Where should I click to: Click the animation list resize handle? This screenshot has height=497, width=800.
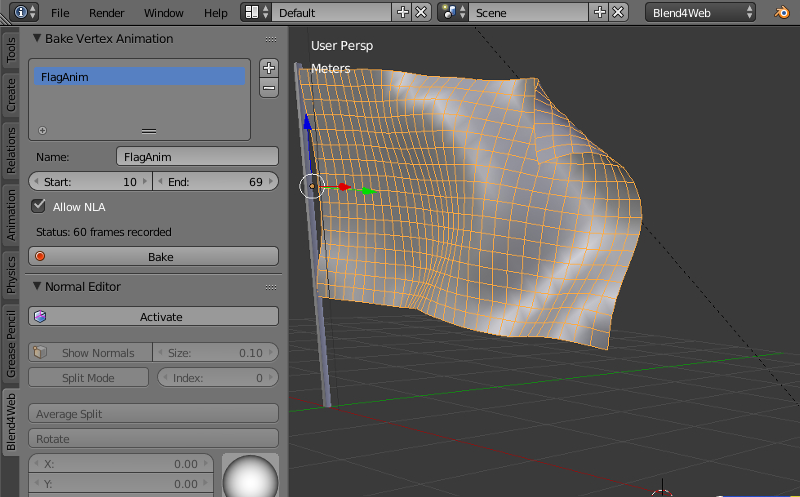(x=149, y=131)
